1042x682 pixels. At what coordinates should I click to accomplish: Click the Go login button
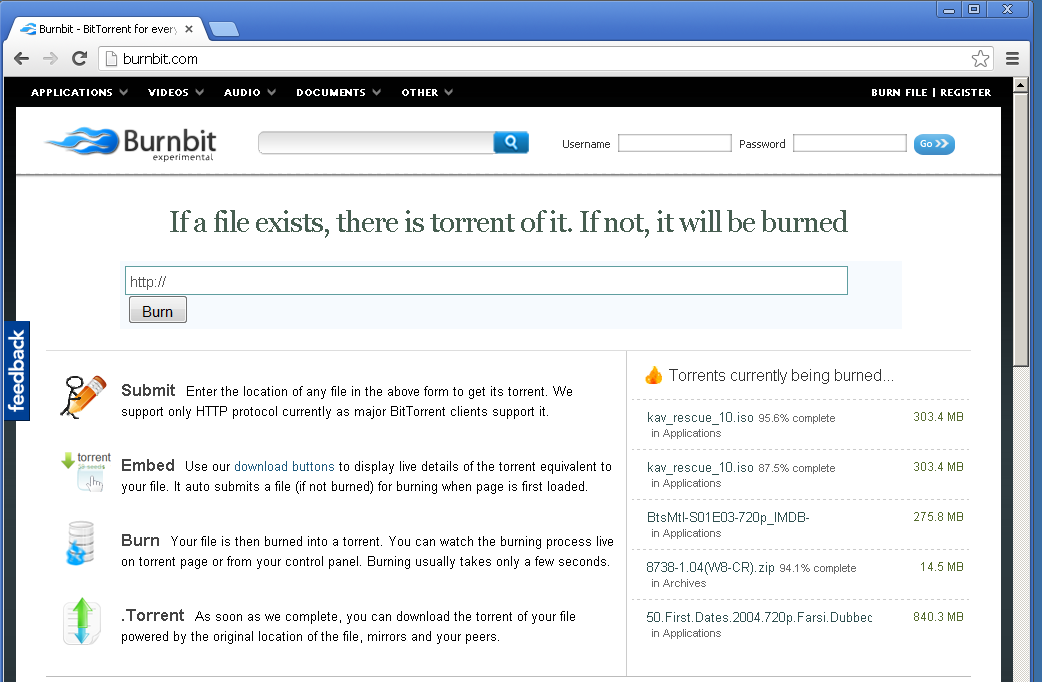point(934,144)
